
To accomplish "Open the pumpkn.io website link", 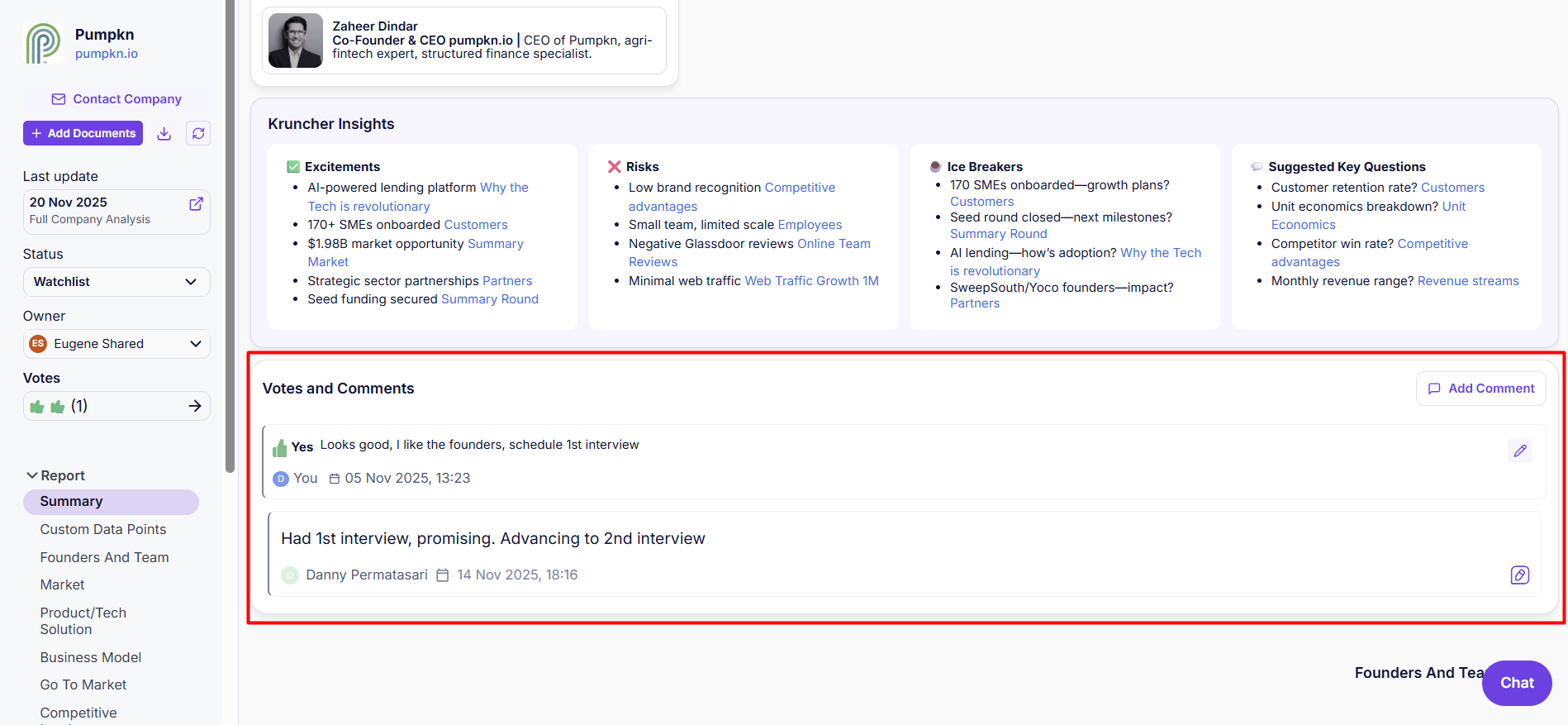I will [107, 54].
